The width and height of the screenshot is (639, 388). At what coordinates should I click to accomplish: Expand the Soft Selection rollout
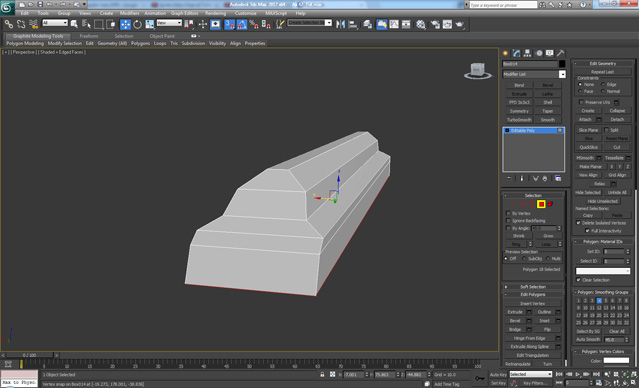pos(533,287)
